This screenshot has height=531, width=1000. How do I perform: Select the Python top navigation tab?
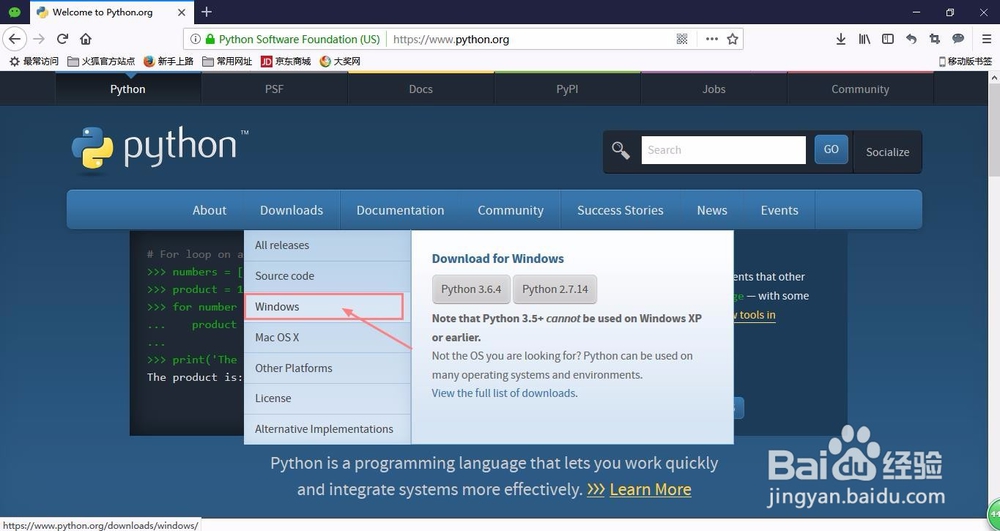[x=128, y=89]
